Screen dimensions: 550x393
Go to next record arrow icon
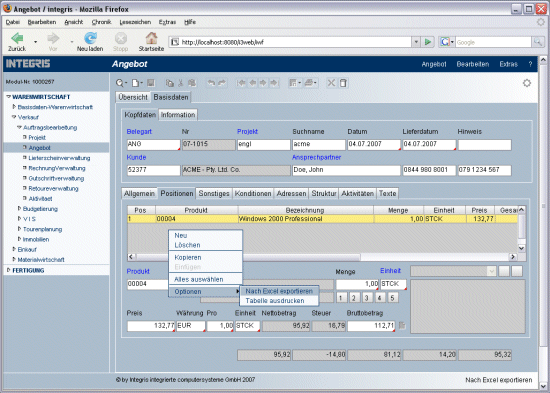click(263, 83)
